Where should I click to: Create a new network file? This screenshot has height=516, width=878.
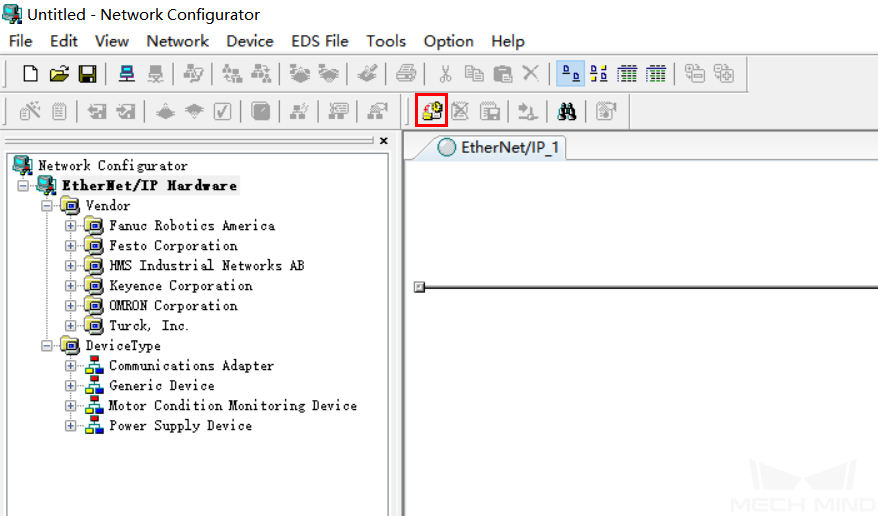[30, 73]
